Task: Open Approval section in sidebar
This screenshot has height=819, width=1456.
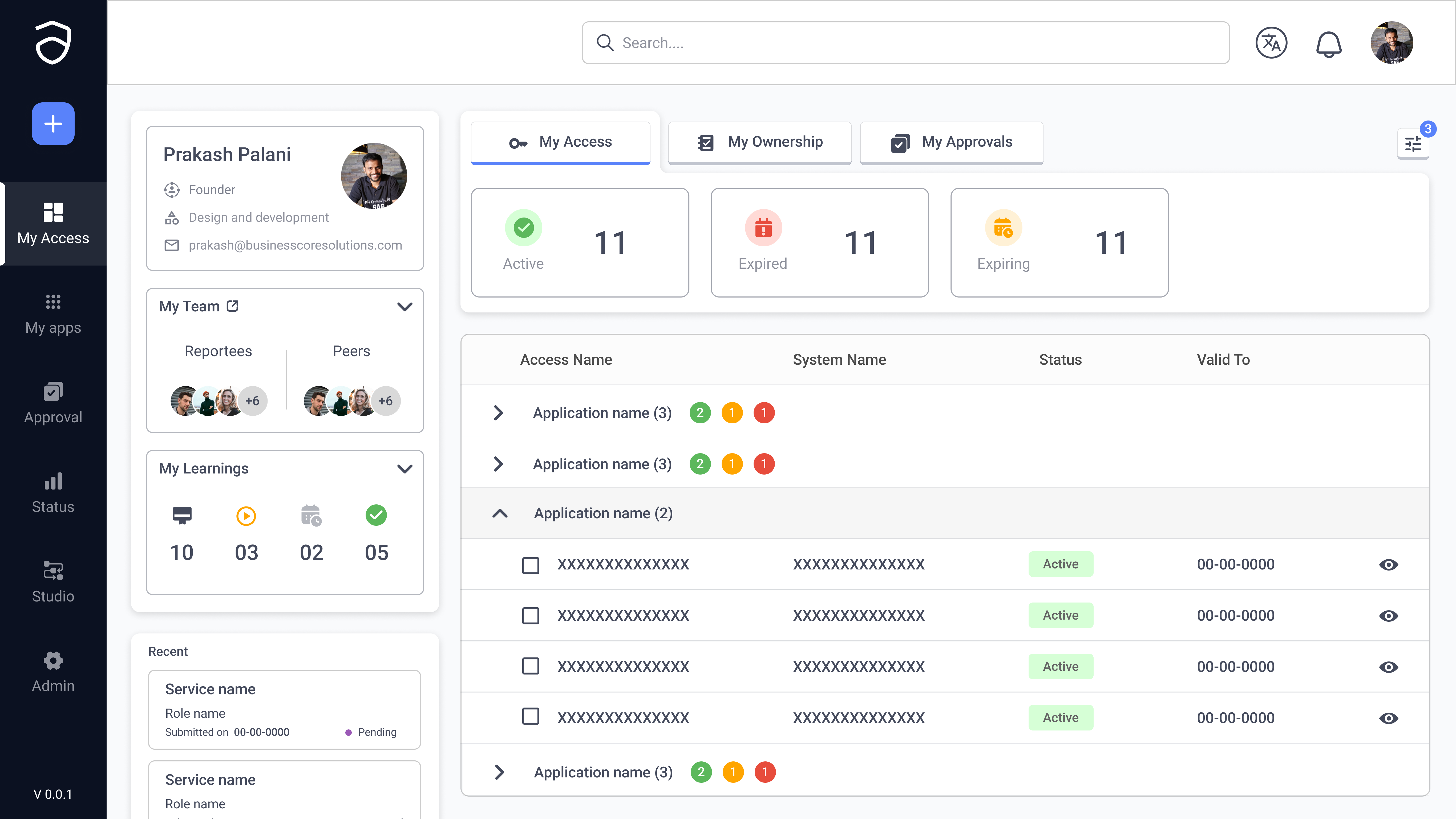Action: [x=53, y=403]
